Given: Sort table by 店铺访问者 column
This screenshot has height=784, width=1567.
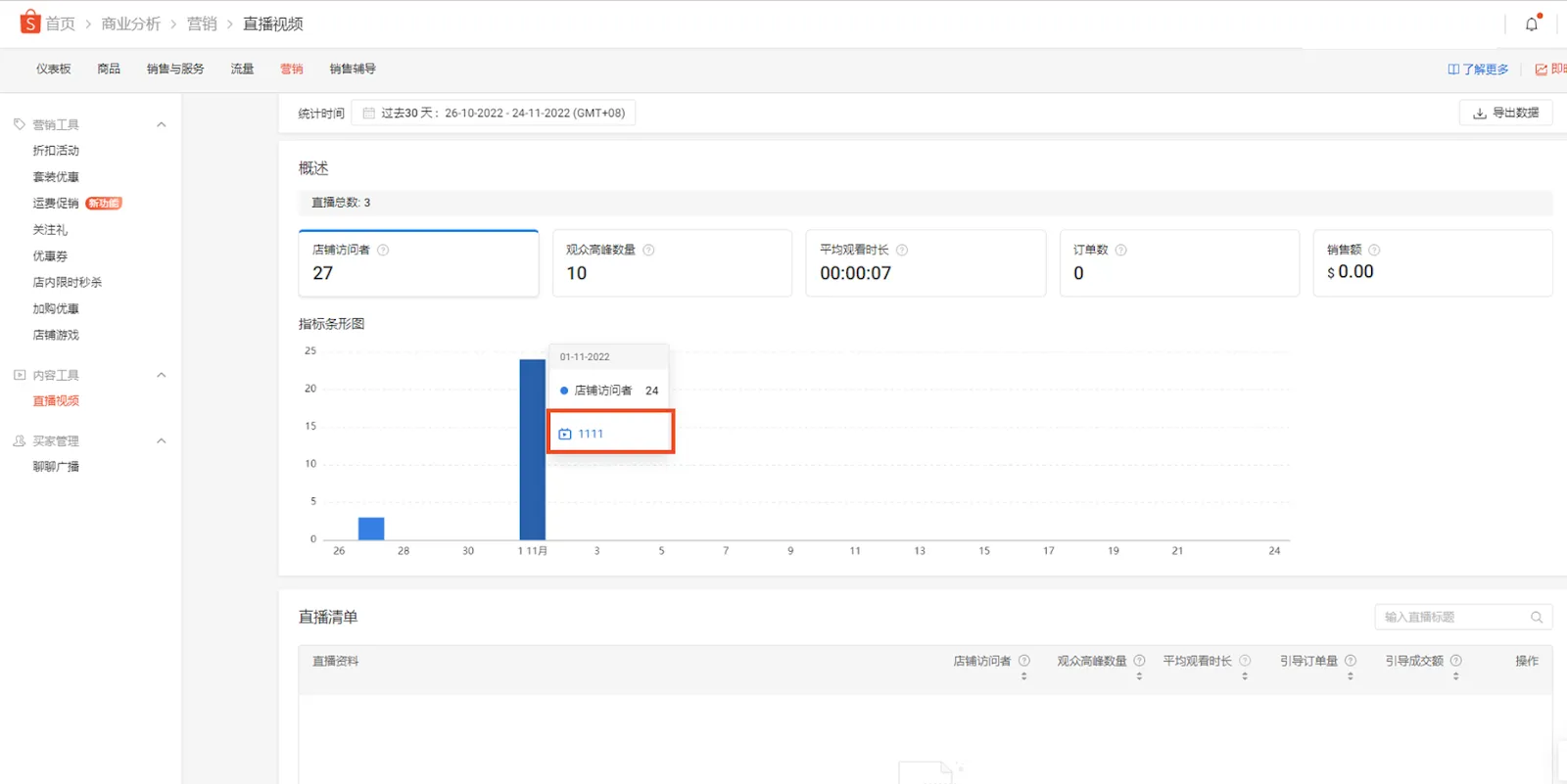Looking at the screenshot, I should click(x=1024, y=675).
